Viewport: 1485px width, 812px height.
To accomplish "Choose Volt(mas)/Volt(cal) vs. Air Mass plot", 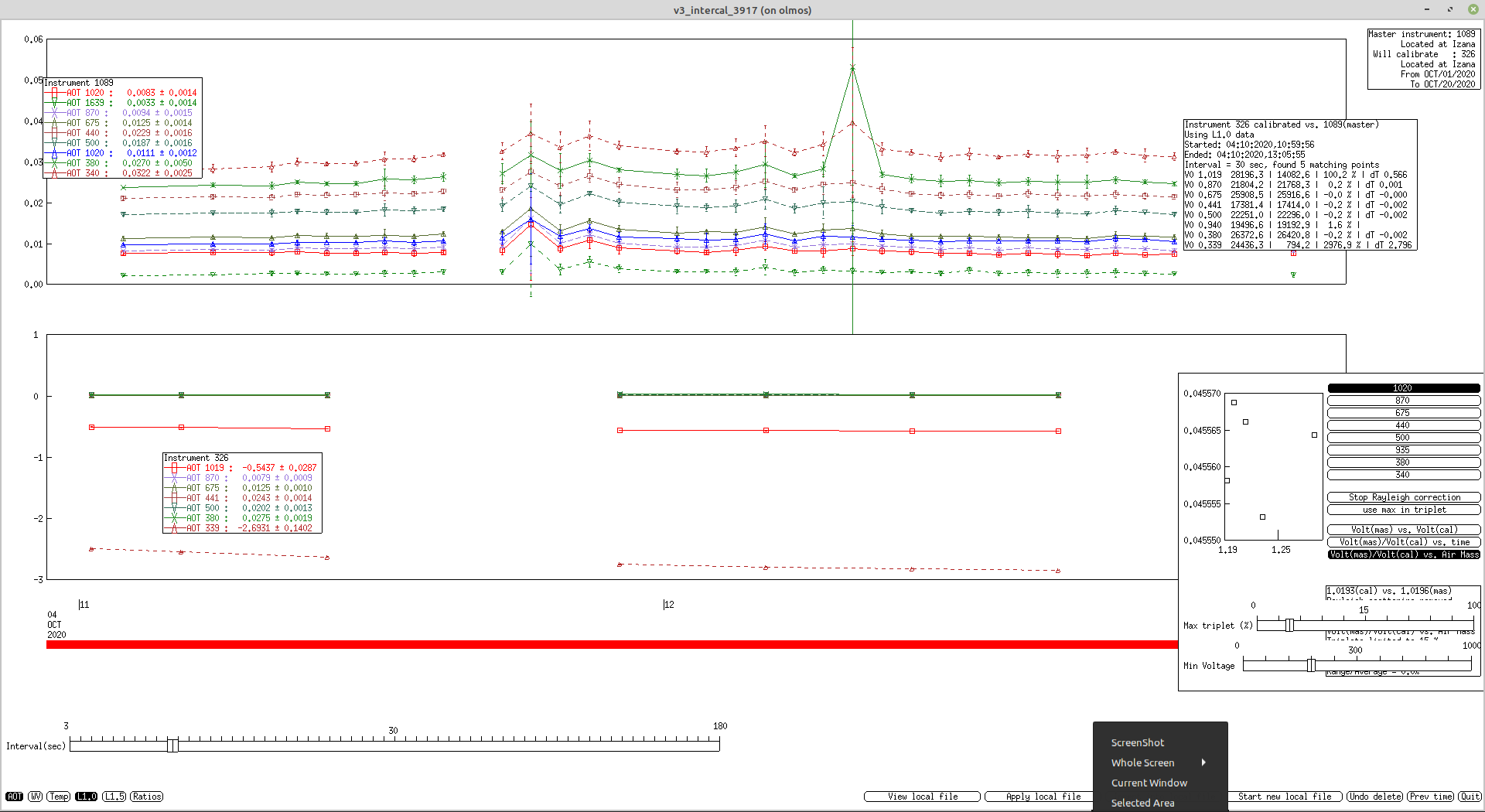I will click(x=1404, y=554).
